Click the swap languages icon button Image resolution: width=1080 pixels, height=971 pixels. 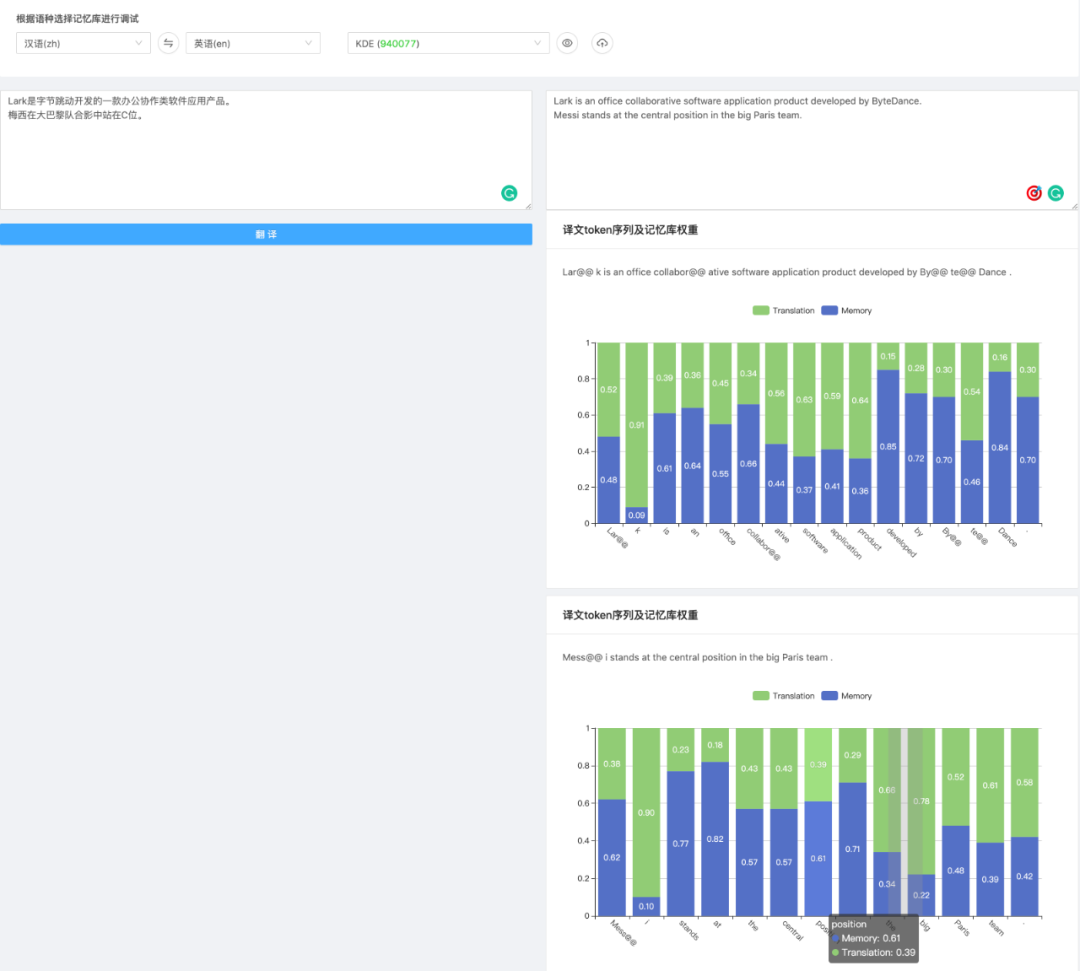point(168,43)
